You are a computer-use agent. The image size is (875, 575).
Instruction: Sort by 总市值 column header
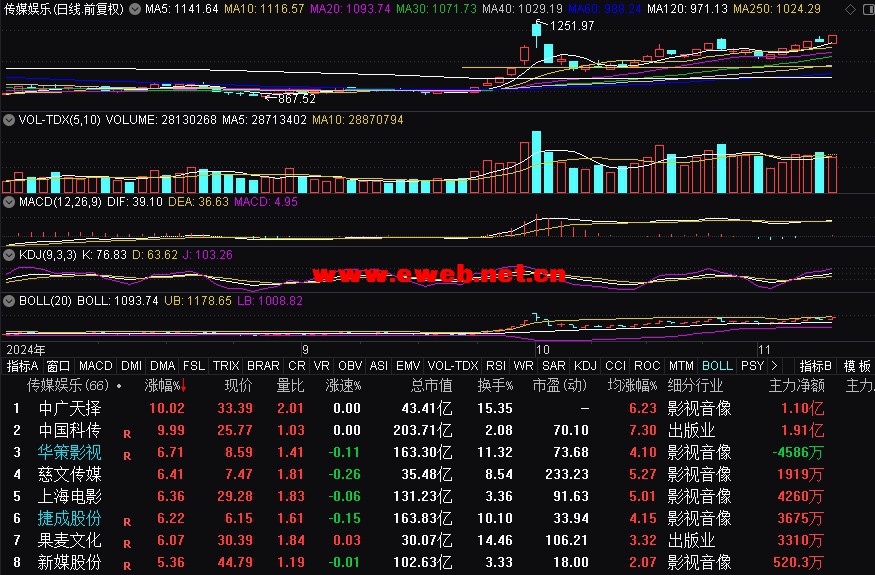point(431,385)
